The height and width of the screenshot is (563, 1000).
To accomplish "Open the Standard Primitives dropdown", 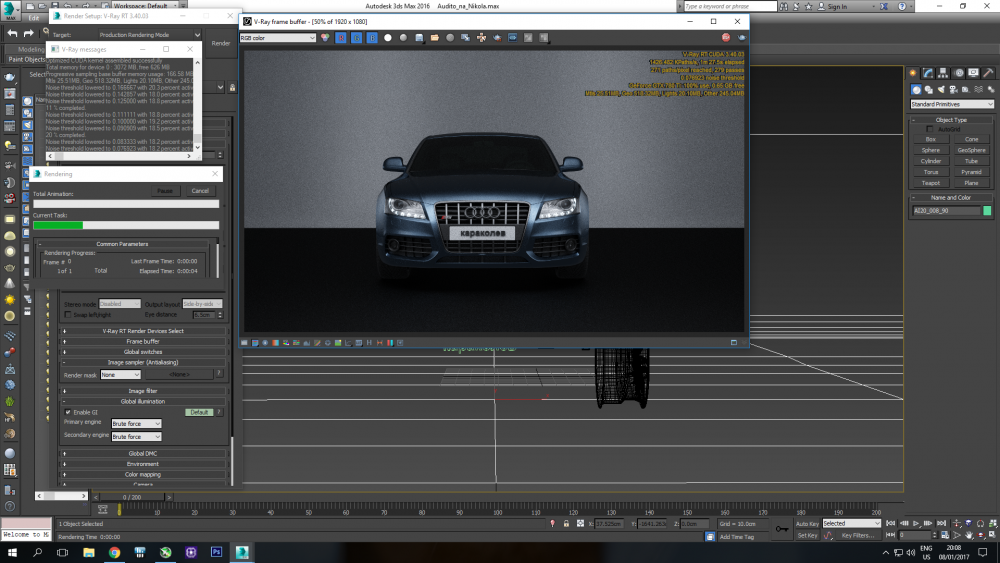I will [x=952, y=104].
